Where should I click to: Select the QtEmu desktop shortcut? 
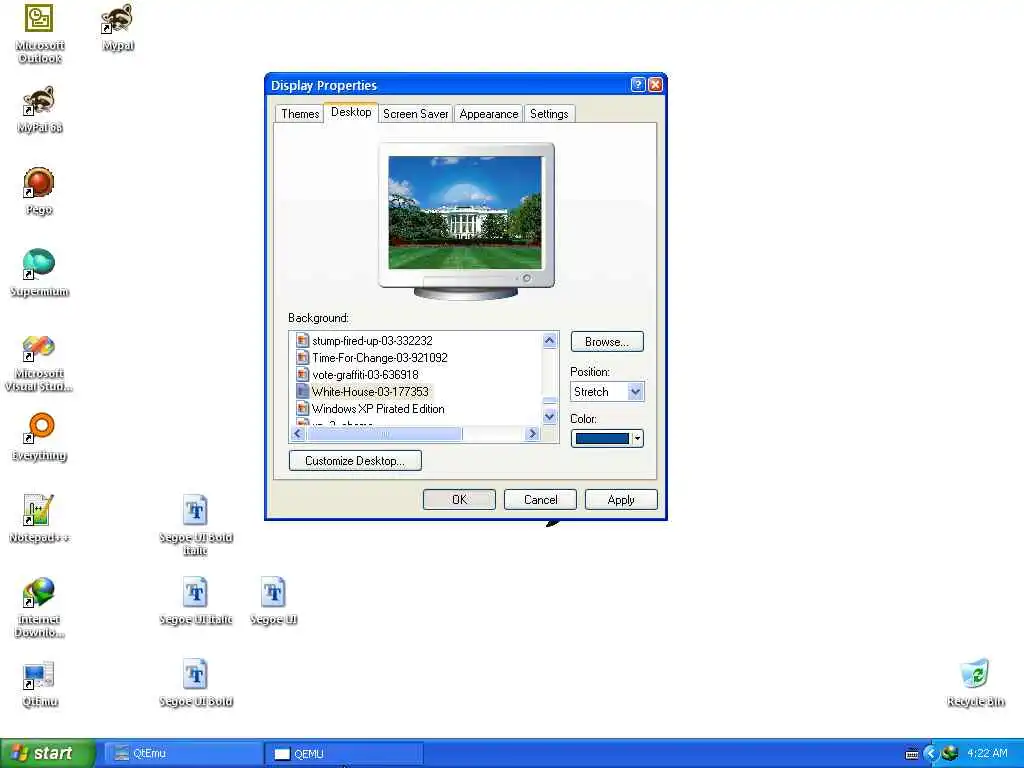tap(39, 684)
